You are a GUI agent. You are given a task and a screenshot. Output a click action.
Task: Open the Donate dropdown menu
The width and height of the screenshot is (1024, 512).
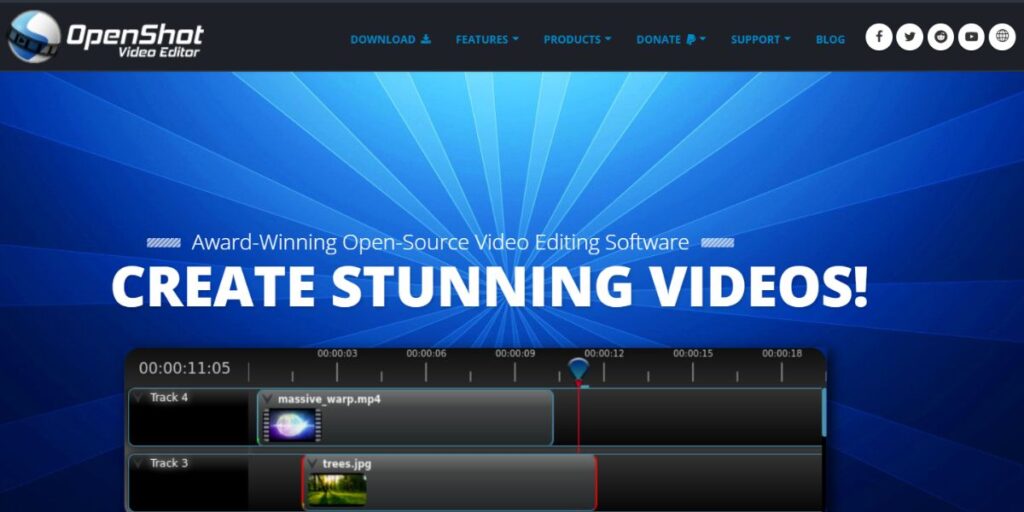pyautogui.click(x=671, y=39)
